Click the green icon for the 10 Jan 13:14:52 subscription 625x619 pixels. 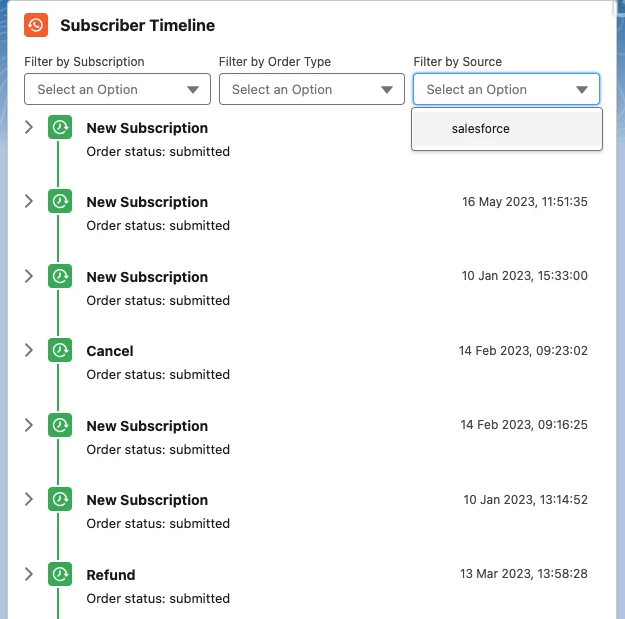[60, 499]
